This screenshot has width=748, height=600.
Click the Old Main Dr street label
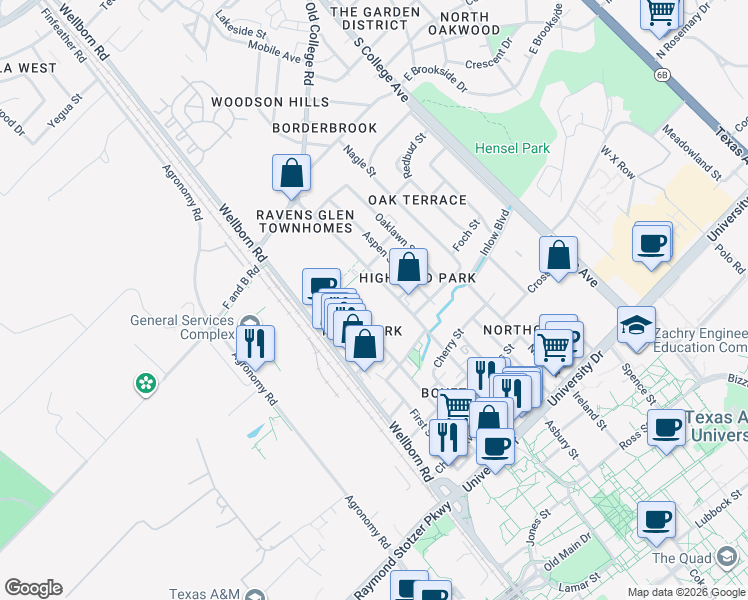tap(567, 552)
